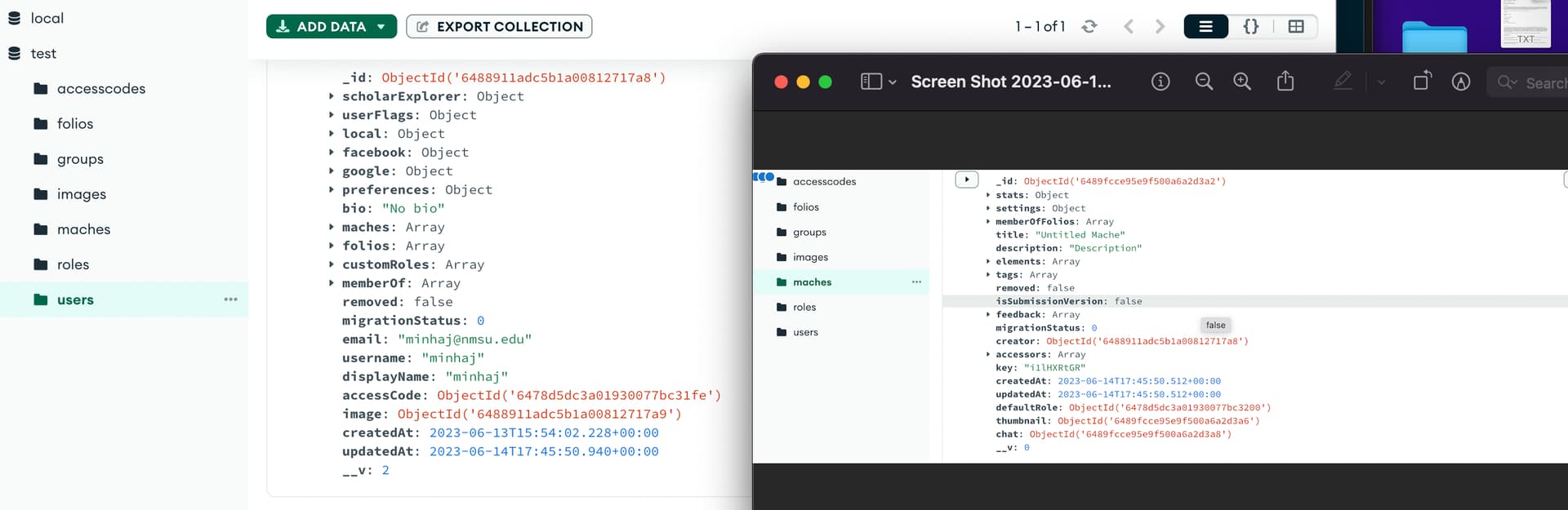Select the roles collection in sidebar
Viewport: 1568px width, 510px height.
tap(73, 265)
